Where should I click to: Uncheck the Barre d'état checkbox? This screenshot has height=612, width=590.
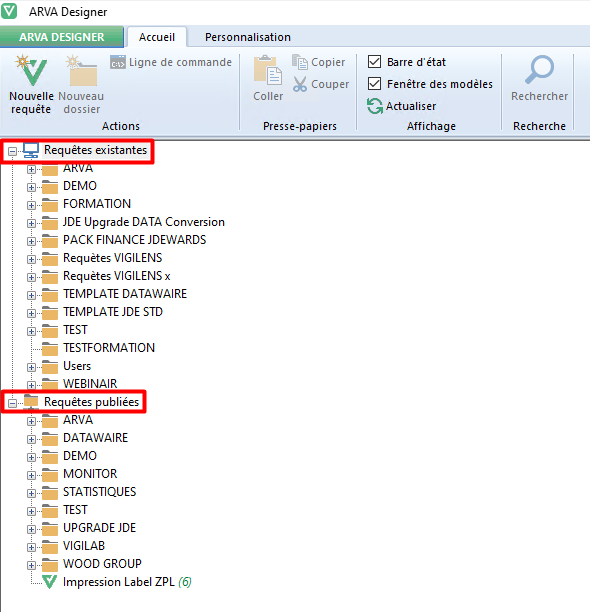tap(375, 62)
